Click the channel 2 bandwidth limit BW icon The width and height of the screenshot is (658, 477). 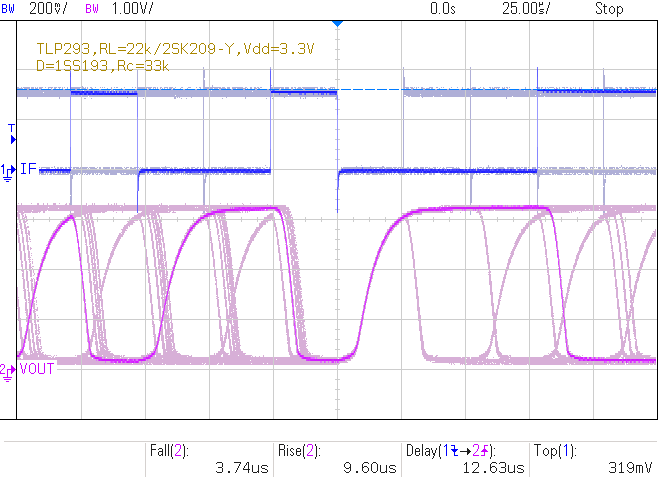click(92, 9)
